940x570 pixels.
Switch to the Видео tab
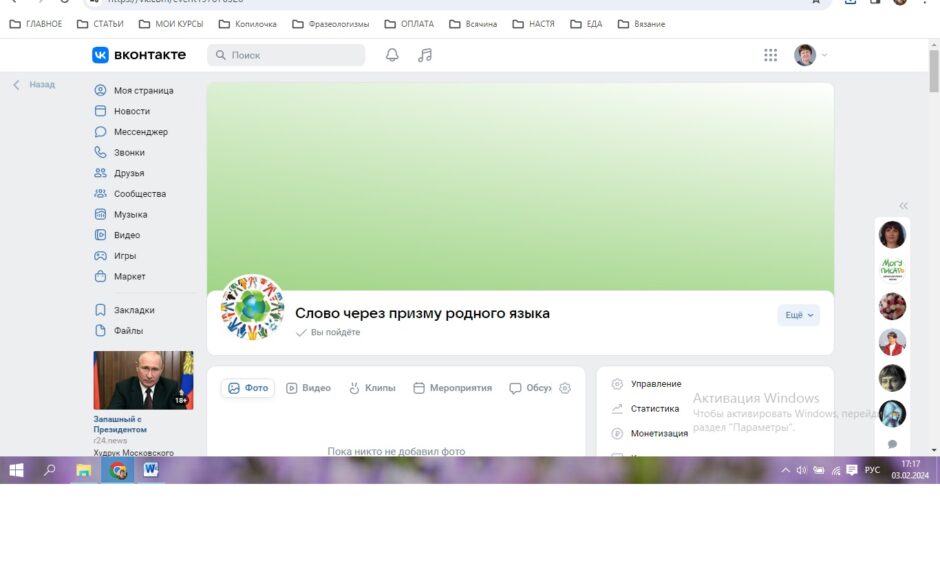pyautogui.click(x=308, y=388)
